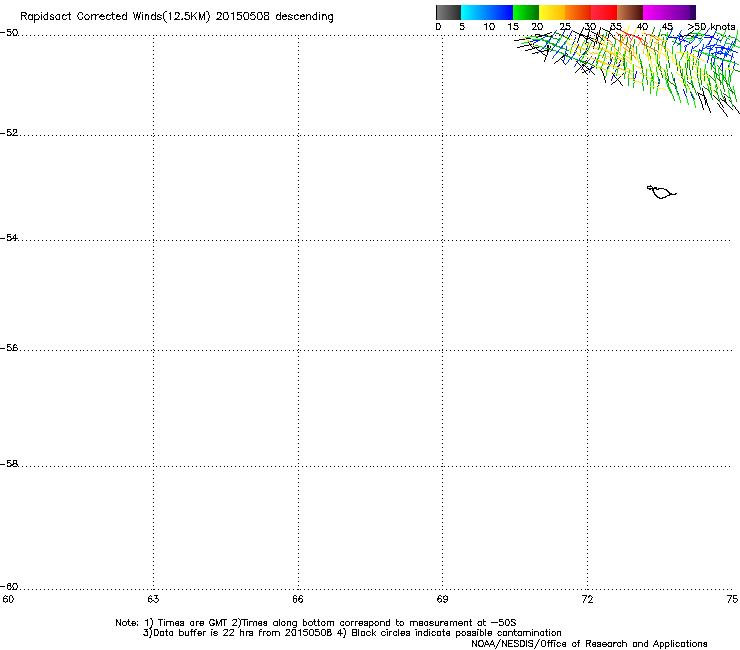Image resolution: width=740 pixels, height=650 pixels.
Task: Click the '72' longitude axis label
Action: [x=587, y=599]
